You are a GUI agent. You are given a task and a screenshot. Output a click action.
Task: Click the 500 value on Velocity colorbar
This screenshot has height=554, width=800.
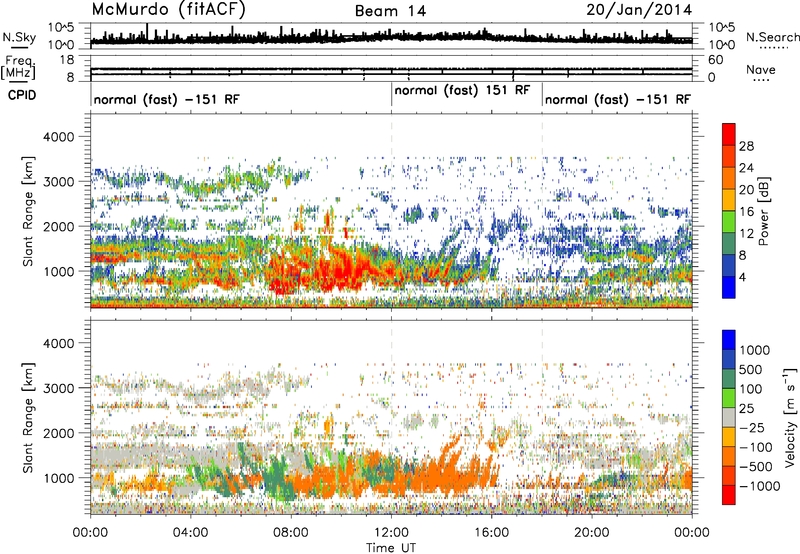click(x=750, y=370)
